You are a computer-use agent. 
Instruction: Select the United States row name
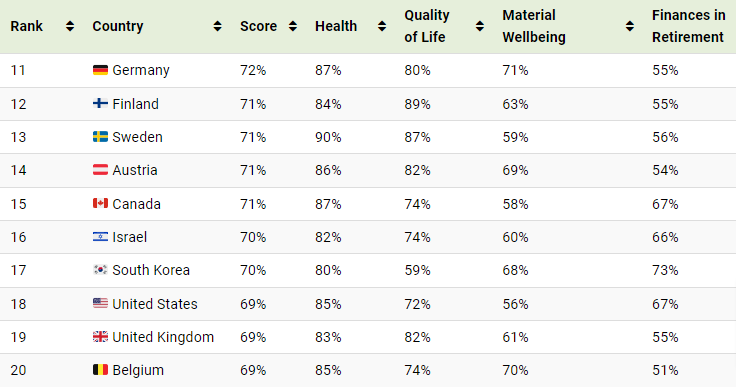point(155,304)
